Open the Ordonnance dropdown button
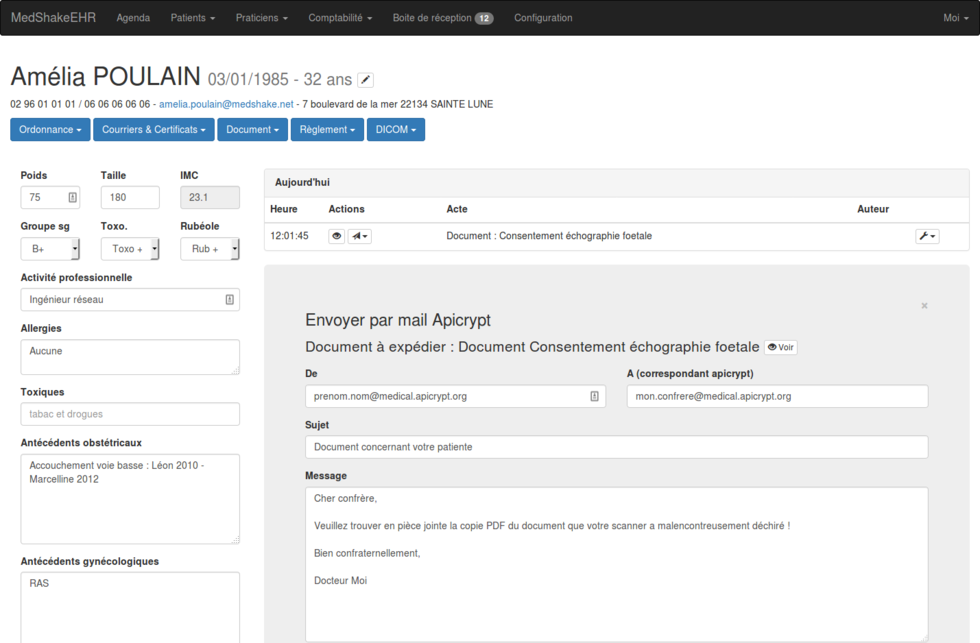980x643 pixels. pos(50,129)
